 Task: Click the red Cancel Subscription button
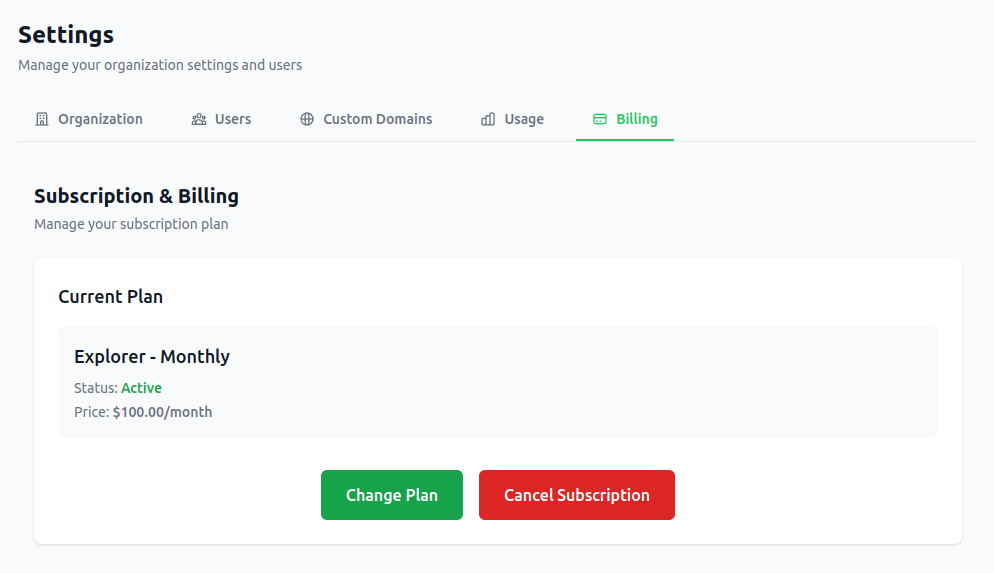577,495
